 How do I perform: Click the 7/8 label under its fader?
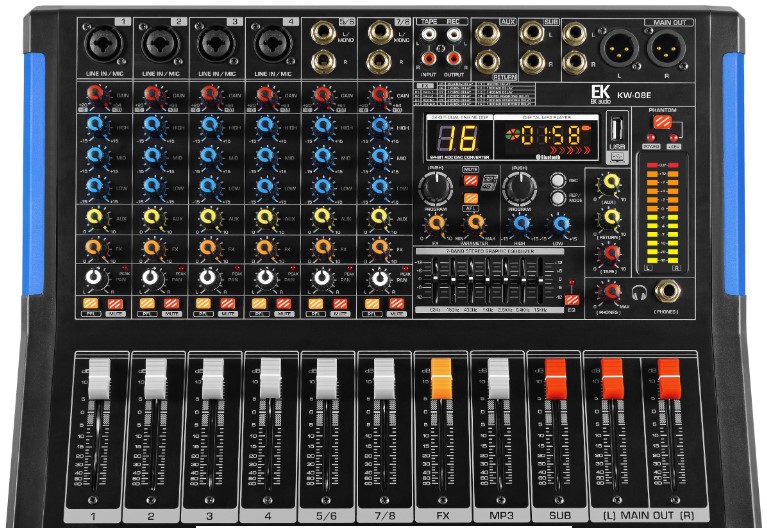point(384,516)
